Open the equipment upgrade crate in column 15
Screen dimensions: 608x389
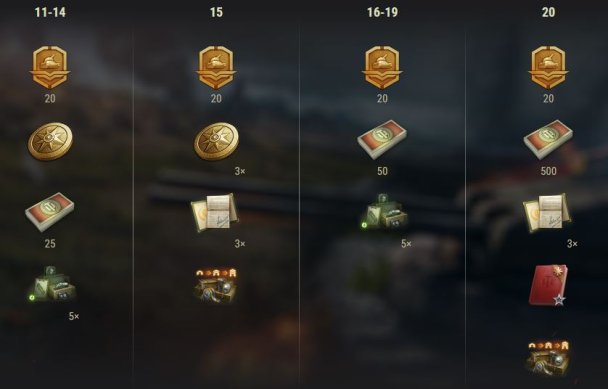(216, 286)
